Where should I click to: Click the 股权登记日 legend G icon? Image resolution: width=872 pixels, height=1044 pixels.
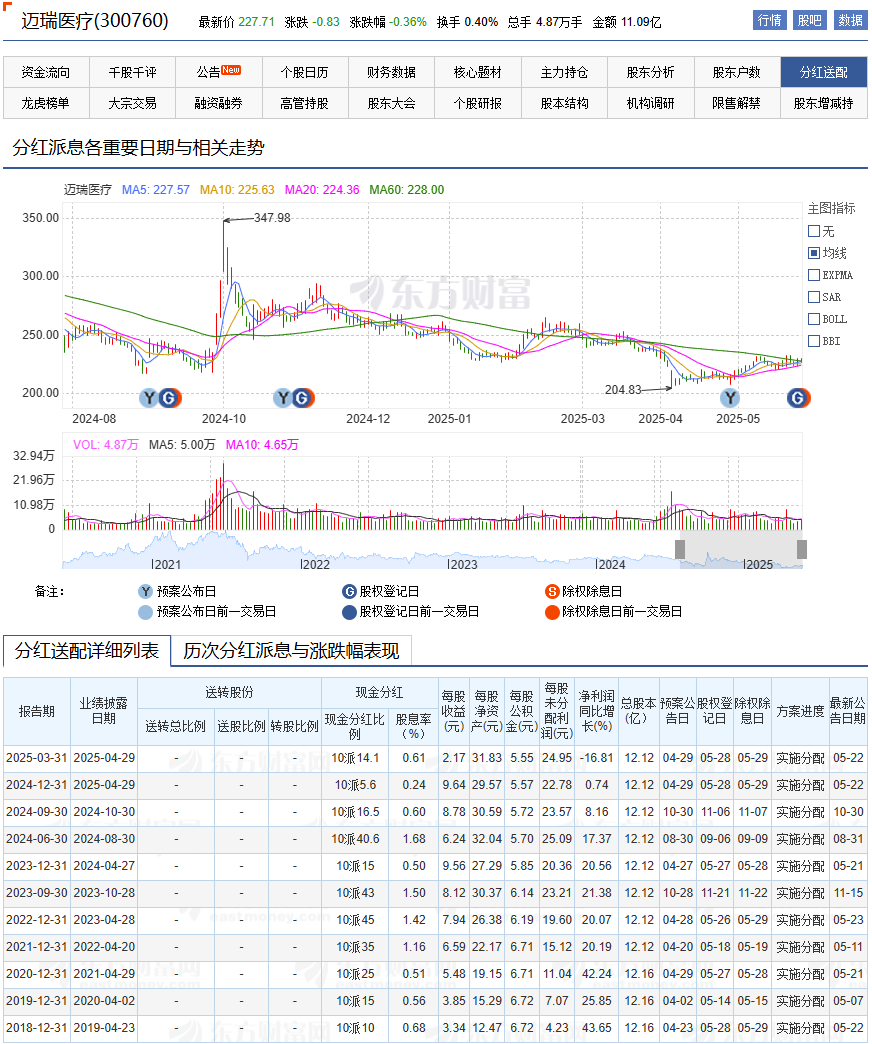(x=349, y=591)
